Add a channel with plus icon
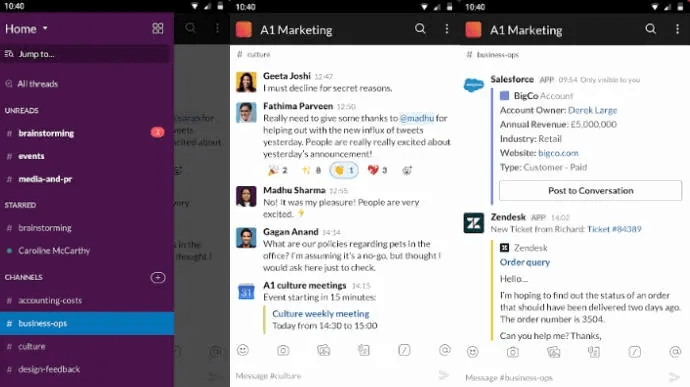 (158, 277)
